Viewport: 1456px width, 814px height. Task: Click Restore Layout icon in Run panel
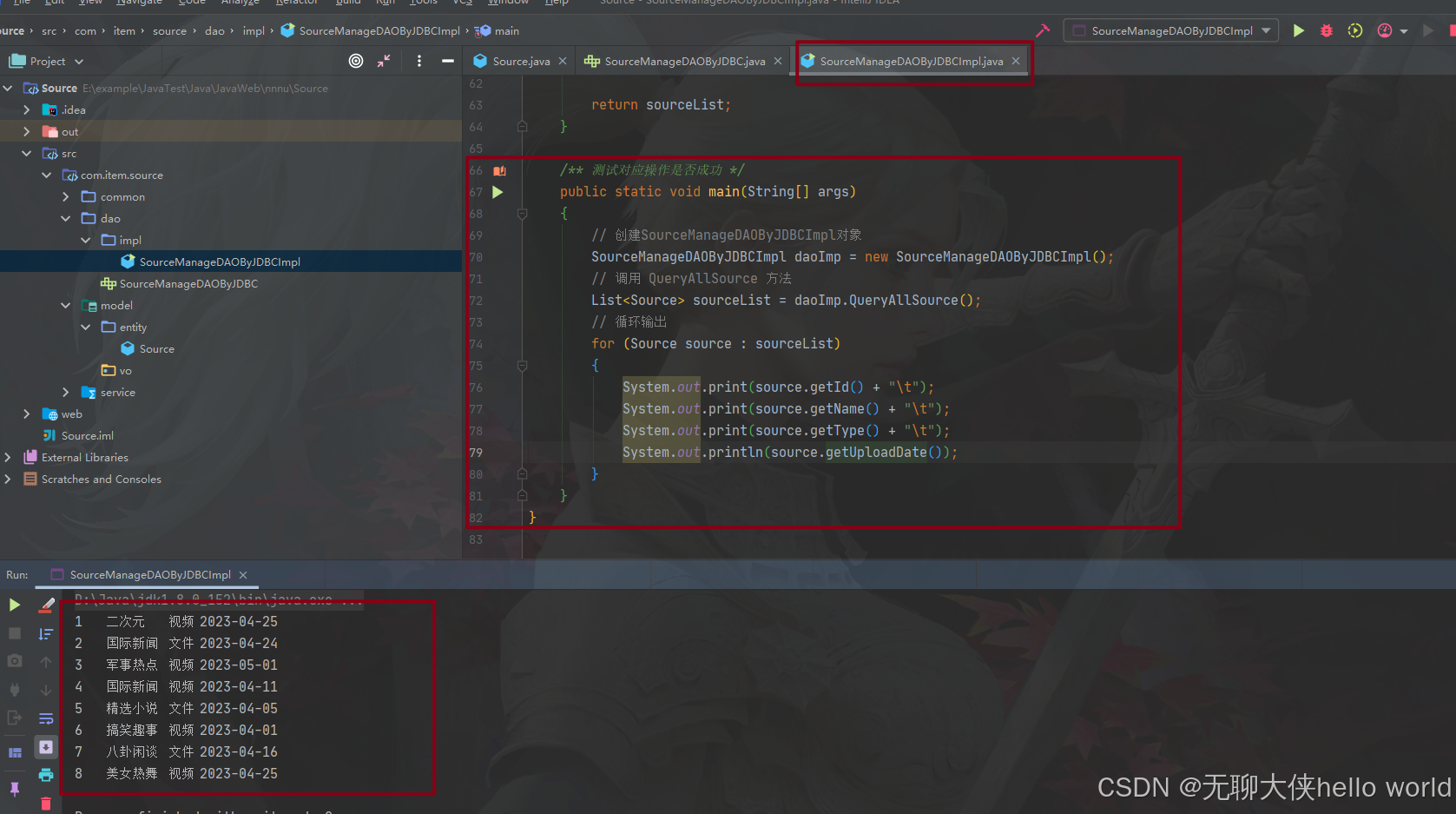coord(15,752)
